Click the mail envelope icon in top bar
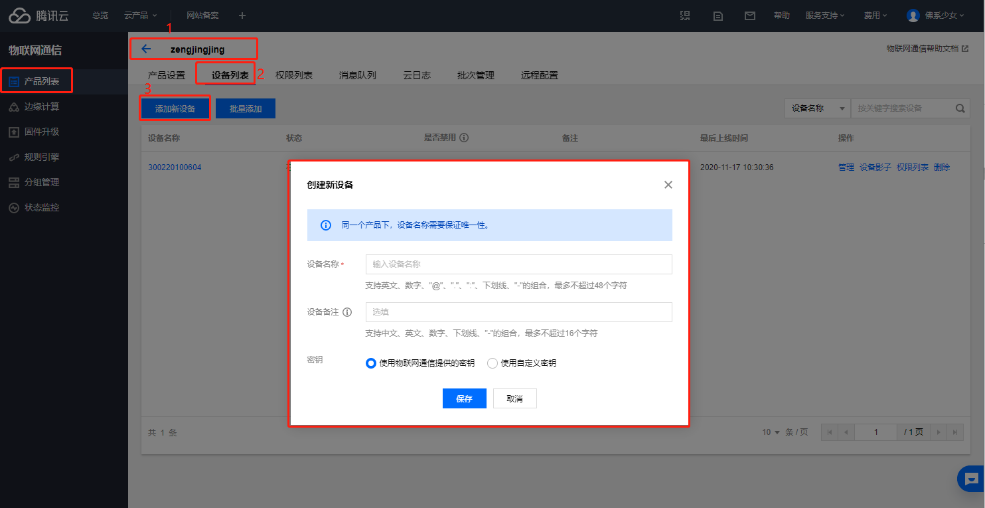 [749, 16]
